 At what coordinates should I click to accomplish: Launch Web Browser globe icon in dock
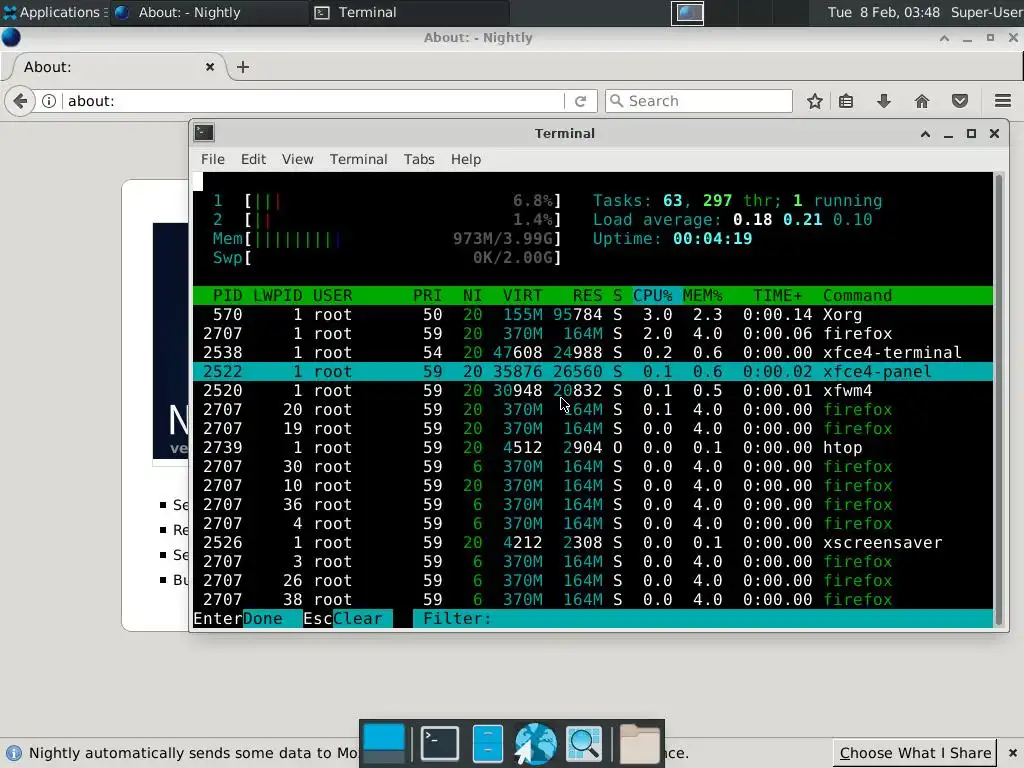[536, 743]
